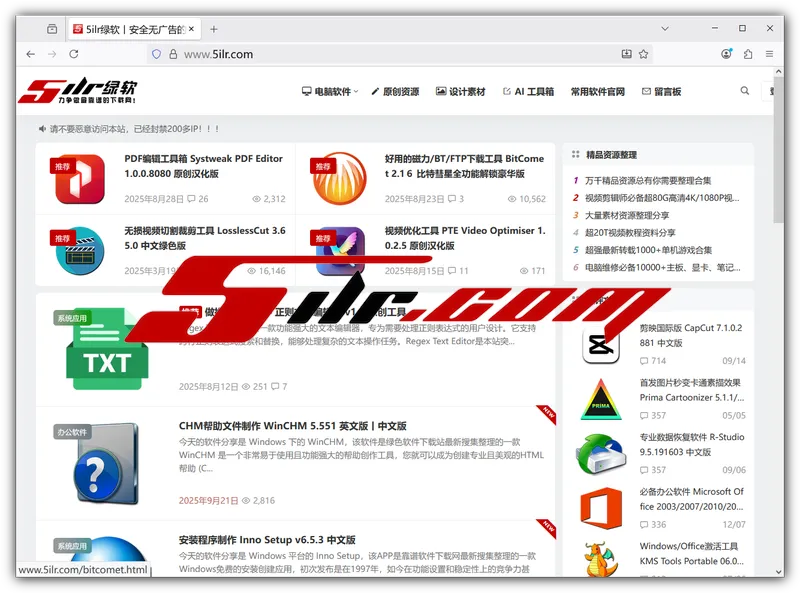Open 剪映国际版 CapCut 7.1.0.2881 link

(x=691, y=335)
